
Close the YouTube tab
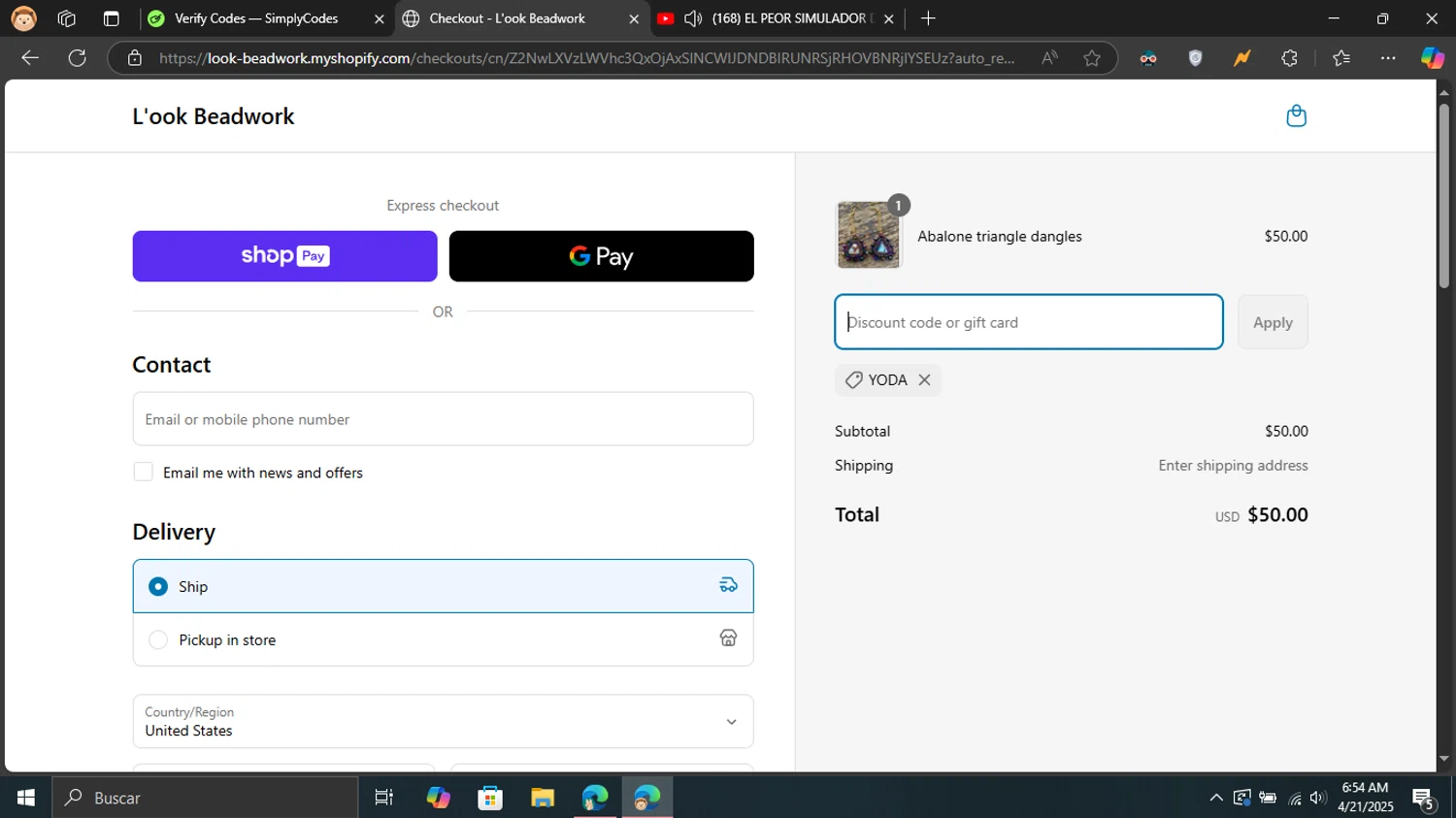(888, 18)
